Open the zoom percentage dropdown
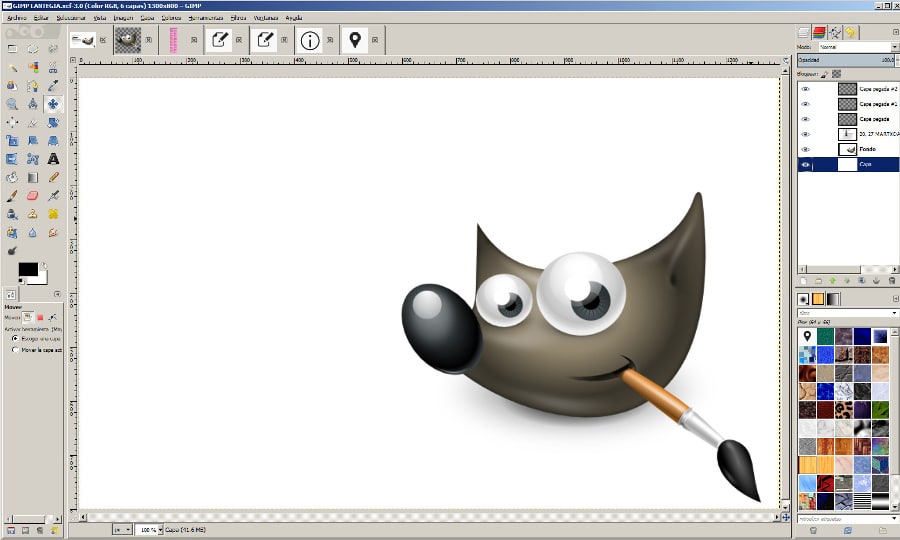 [148, 528]
